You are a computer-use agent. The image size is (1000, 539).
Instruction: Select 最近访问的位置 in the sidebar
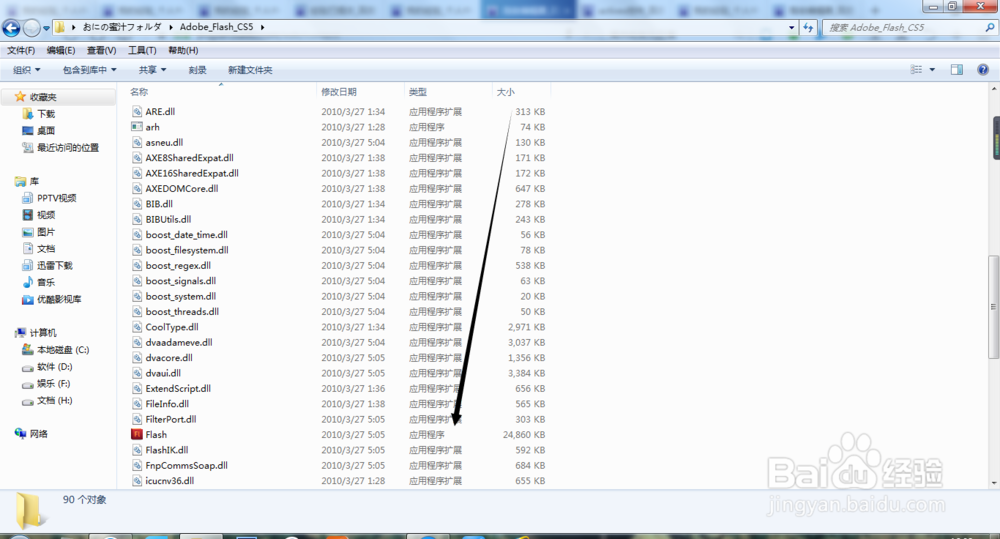point(68,147)
